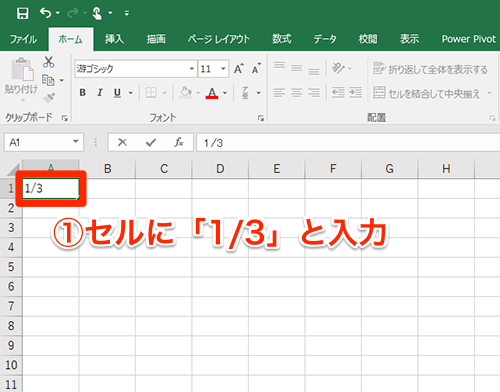The width and height of the screenshot is (500, 392).
Task: Click the formula bar showing 1/3
Action: click(348, 143)
